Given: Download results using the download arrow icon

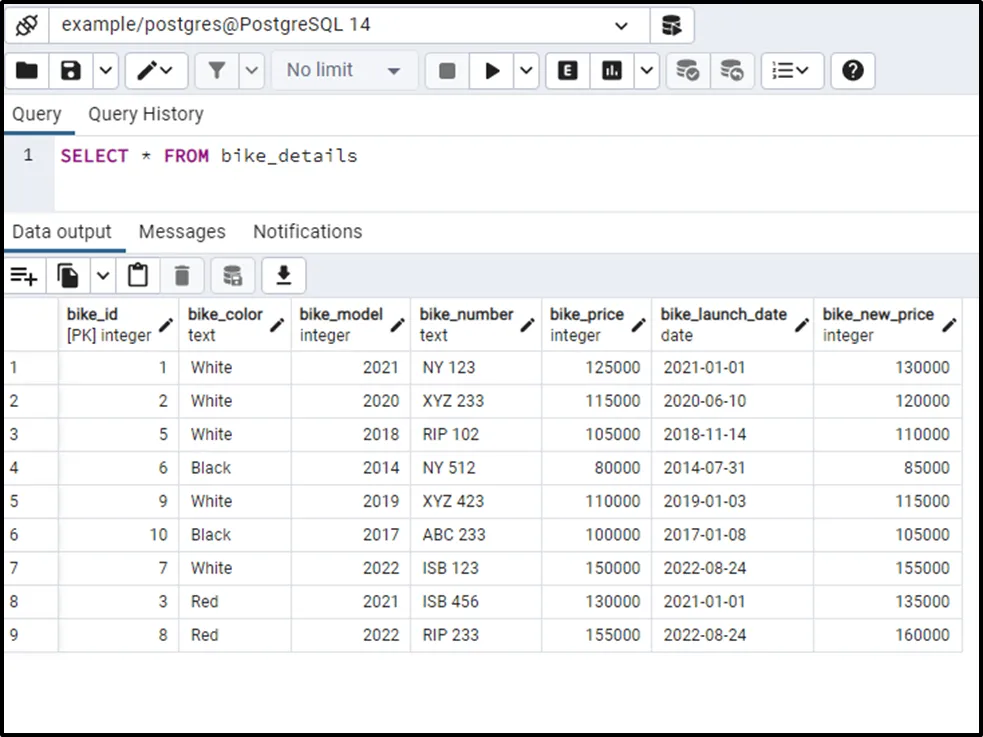Looking at the screenshot, I should click(x=284, y=275).
